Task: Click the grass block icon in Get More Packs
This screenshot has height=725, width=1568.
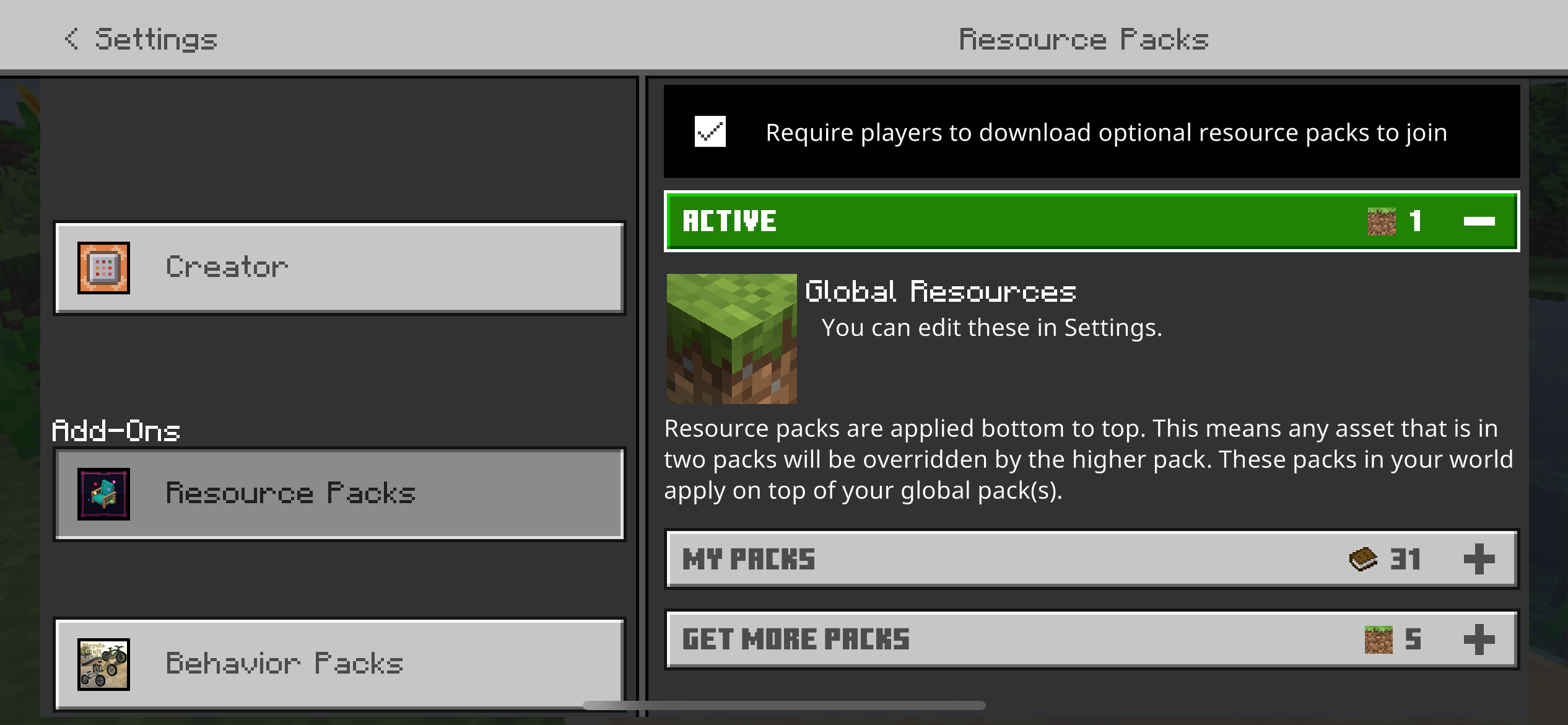Action: [x=1379, y=639]
